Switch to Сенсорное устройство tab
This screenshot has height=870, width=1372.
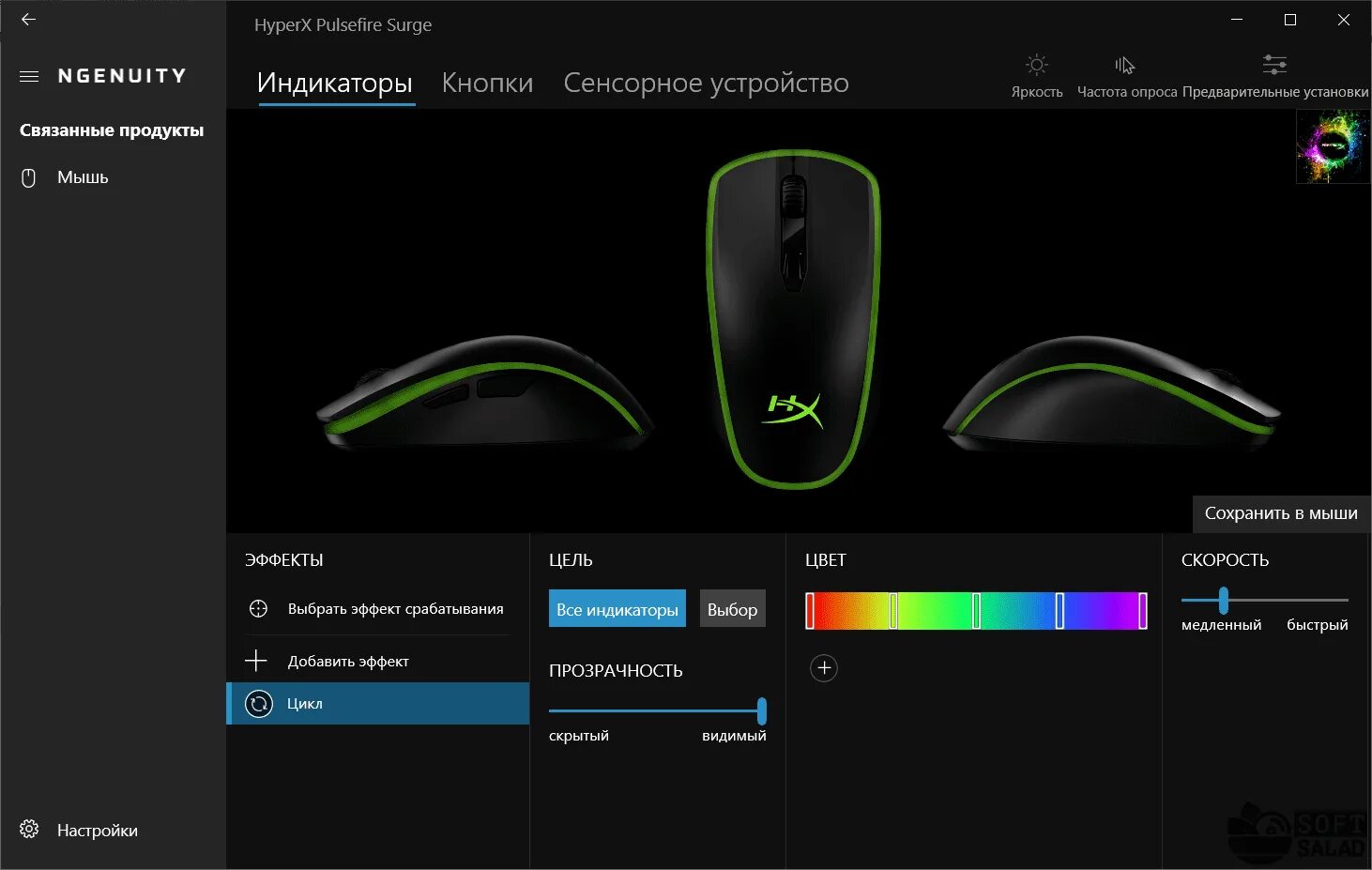coord(706,83)
